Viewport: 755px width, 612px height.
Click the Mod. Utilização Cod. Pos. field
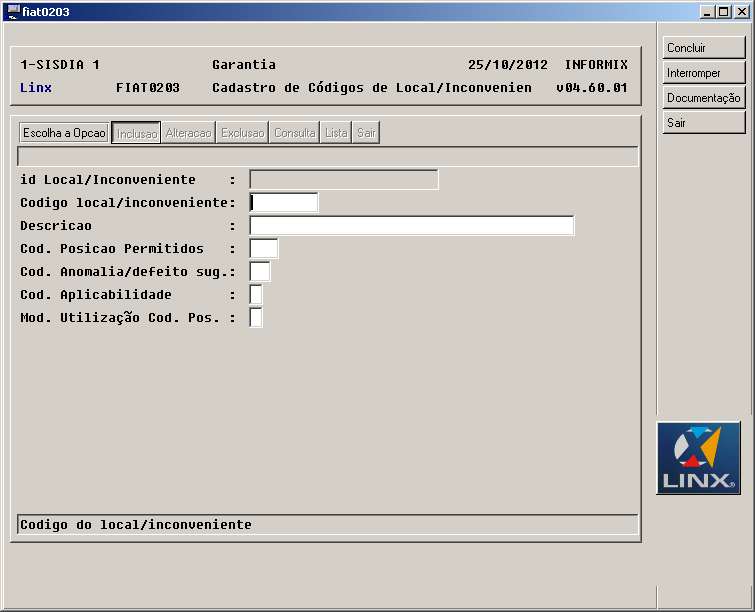(256, 318)
